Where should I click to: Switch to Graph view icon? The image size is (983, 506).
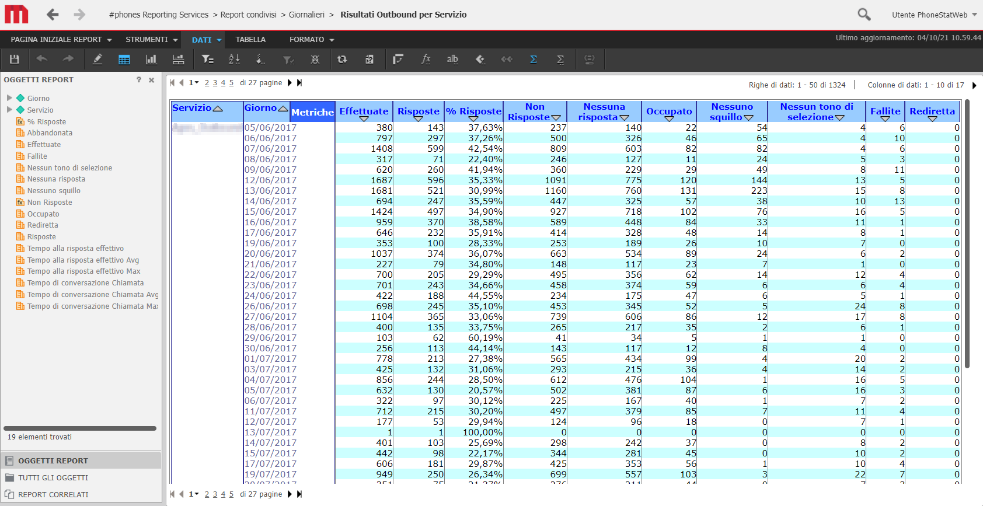point(151,60)
